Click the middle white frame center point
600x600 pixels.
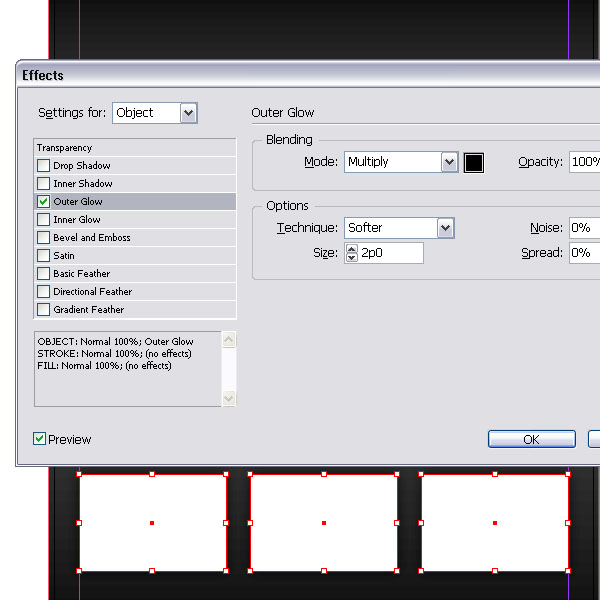click(x=324, y=523)
